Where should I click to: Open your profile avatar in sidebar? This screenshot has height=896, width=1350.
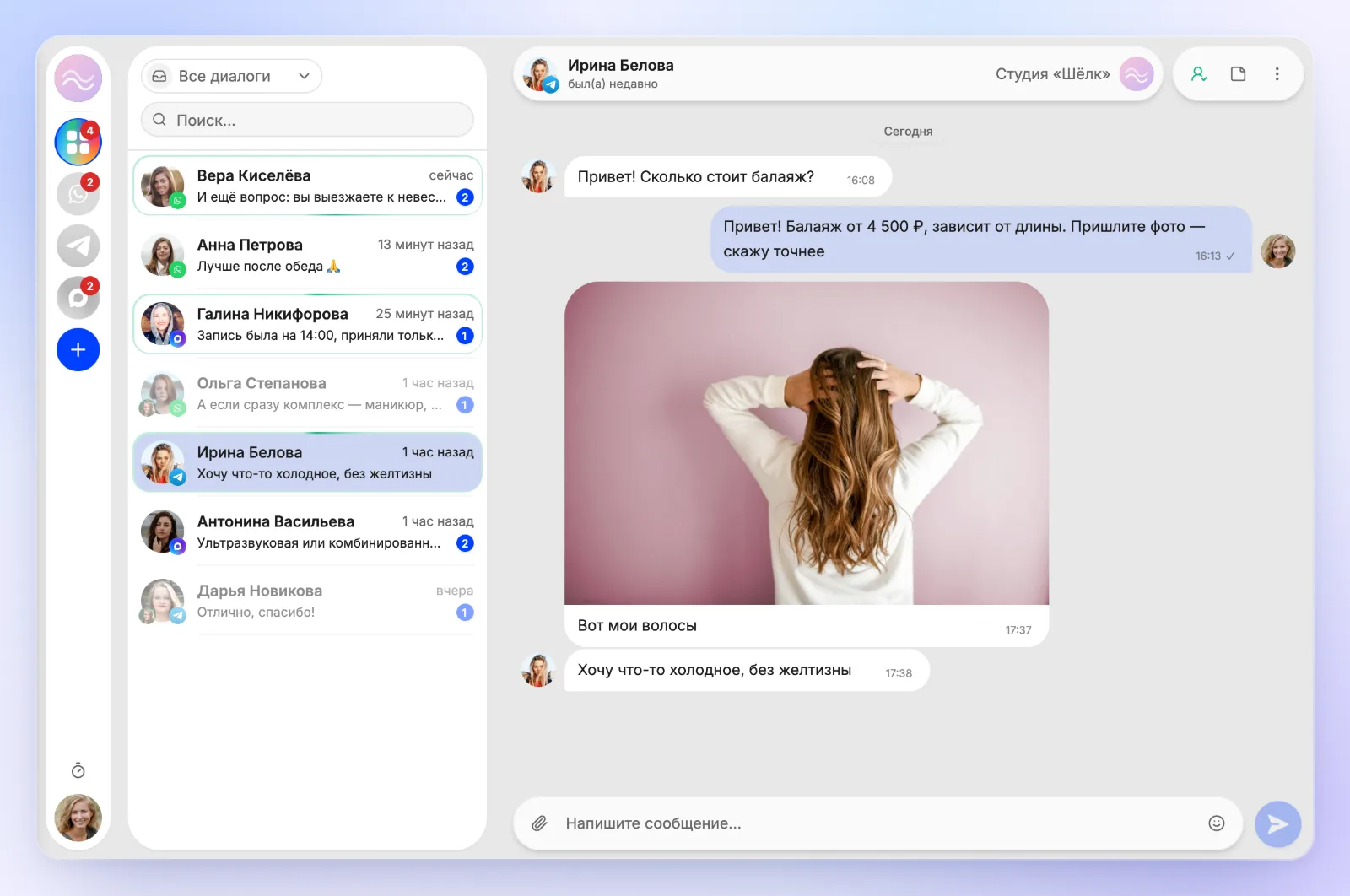pos(78,818)
